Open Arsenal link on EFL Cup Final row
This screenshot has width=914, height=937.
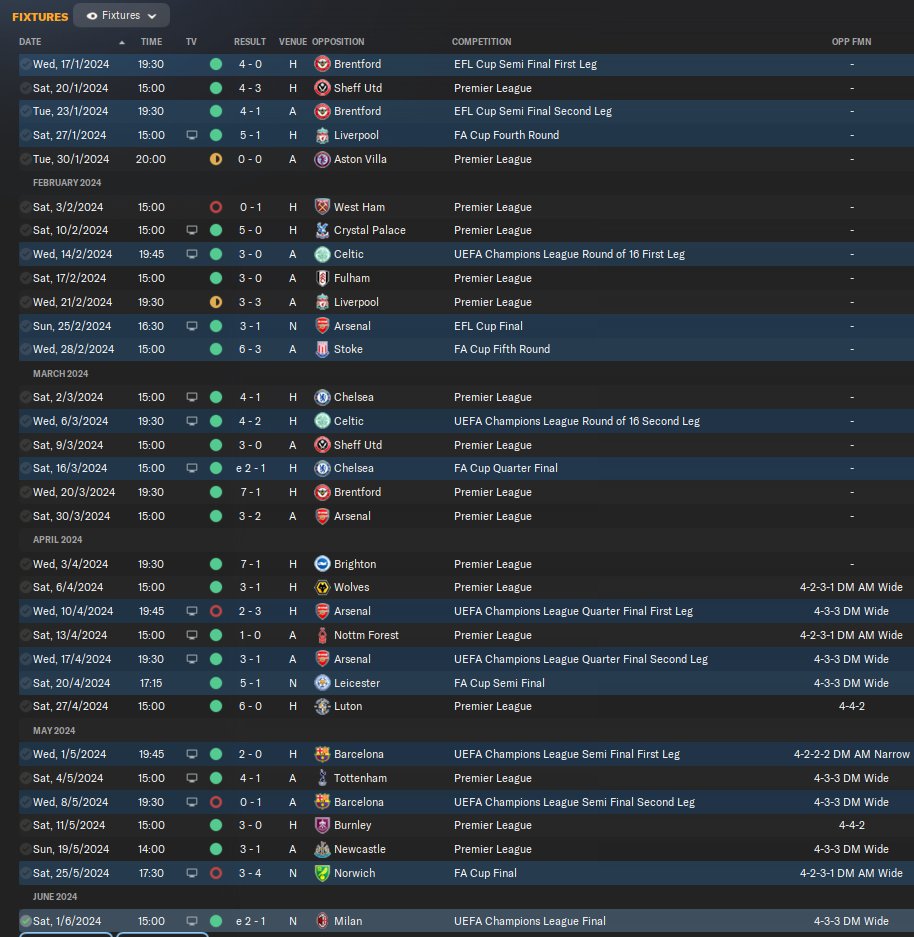coord(352,326)
